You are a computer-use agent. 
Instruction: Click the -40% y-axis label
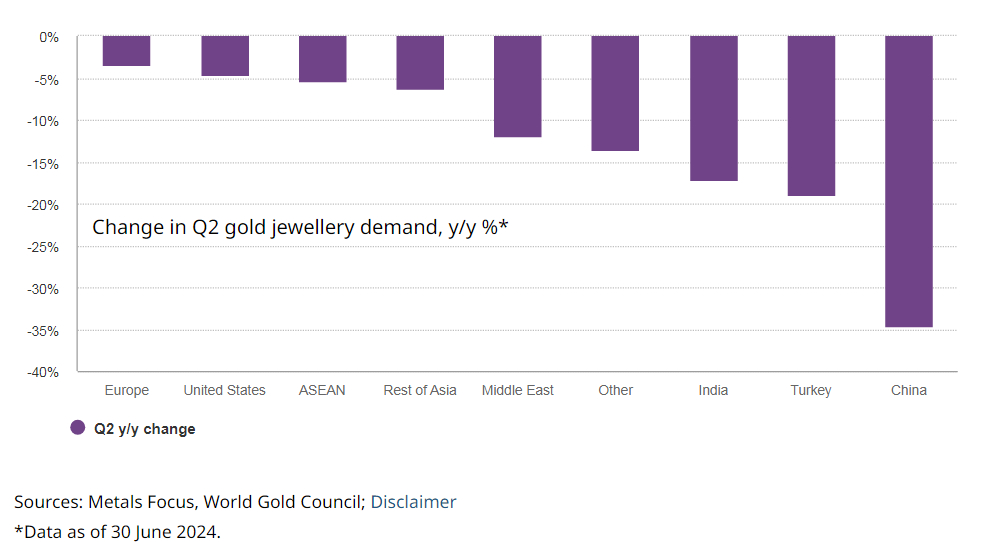coord(44,372)
